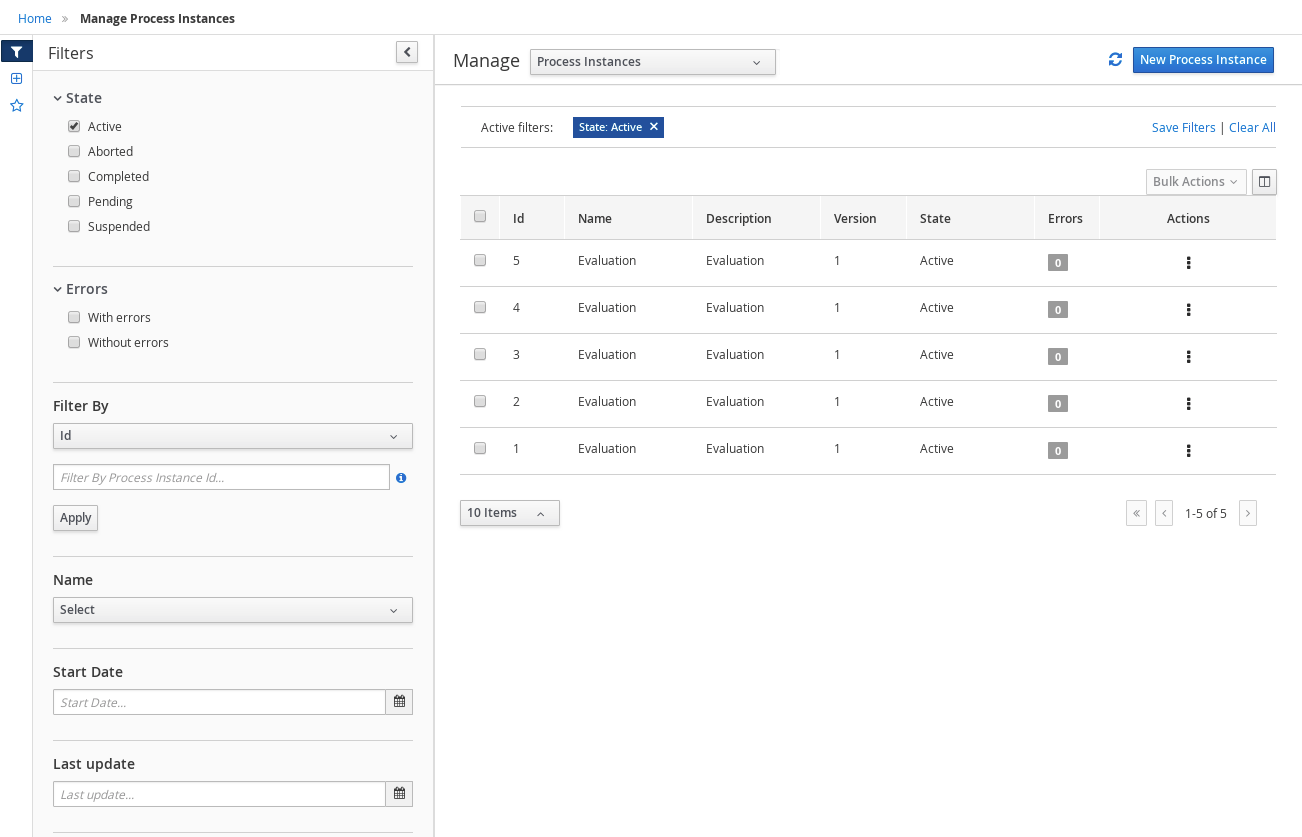Screen dimensions: 1302x837
Task: Click the filter funnel icon in sidebar
Action: click(x=16, y=52)
